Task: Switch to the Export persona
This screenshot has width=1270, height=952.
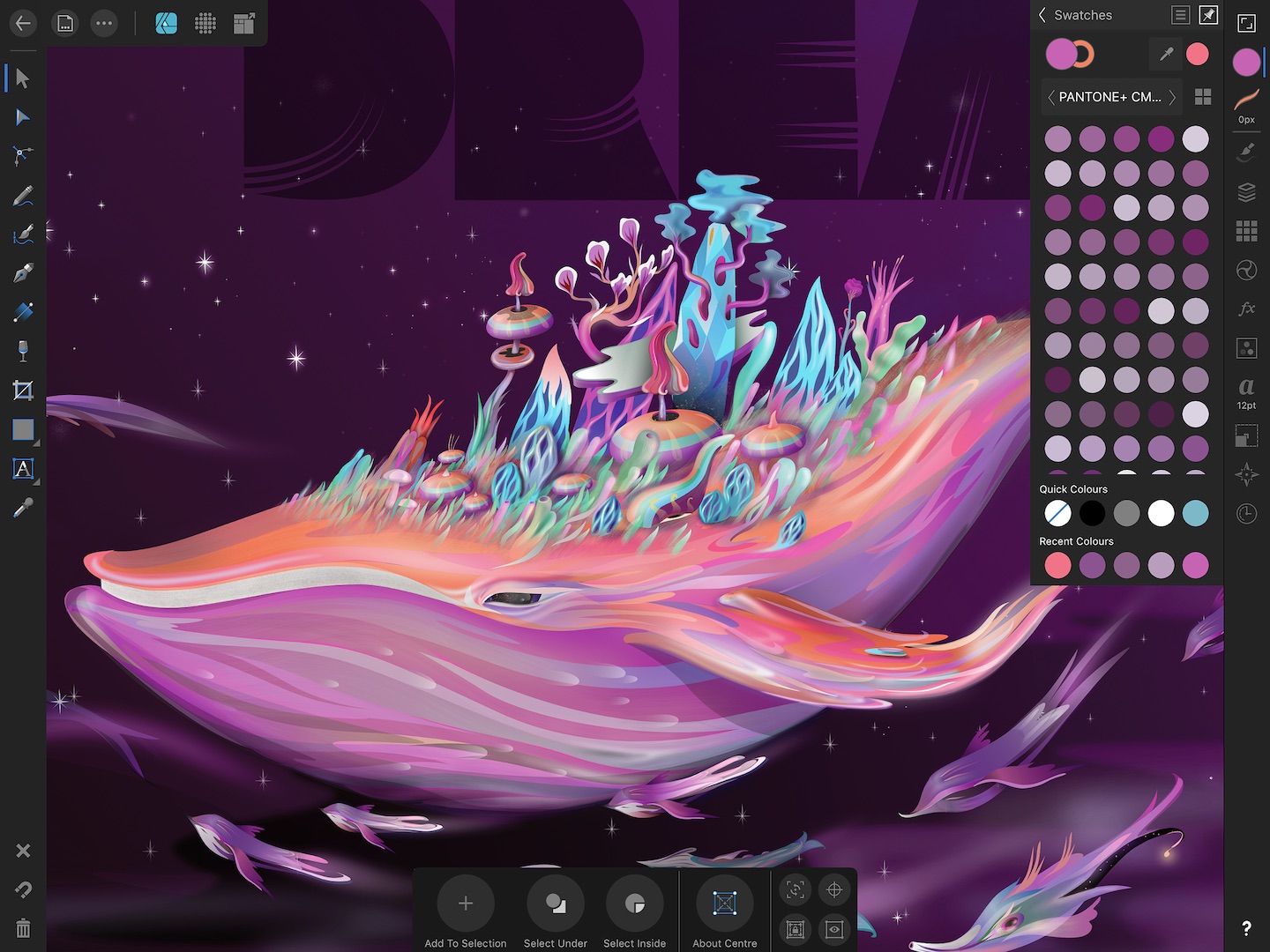Action: 244,24
